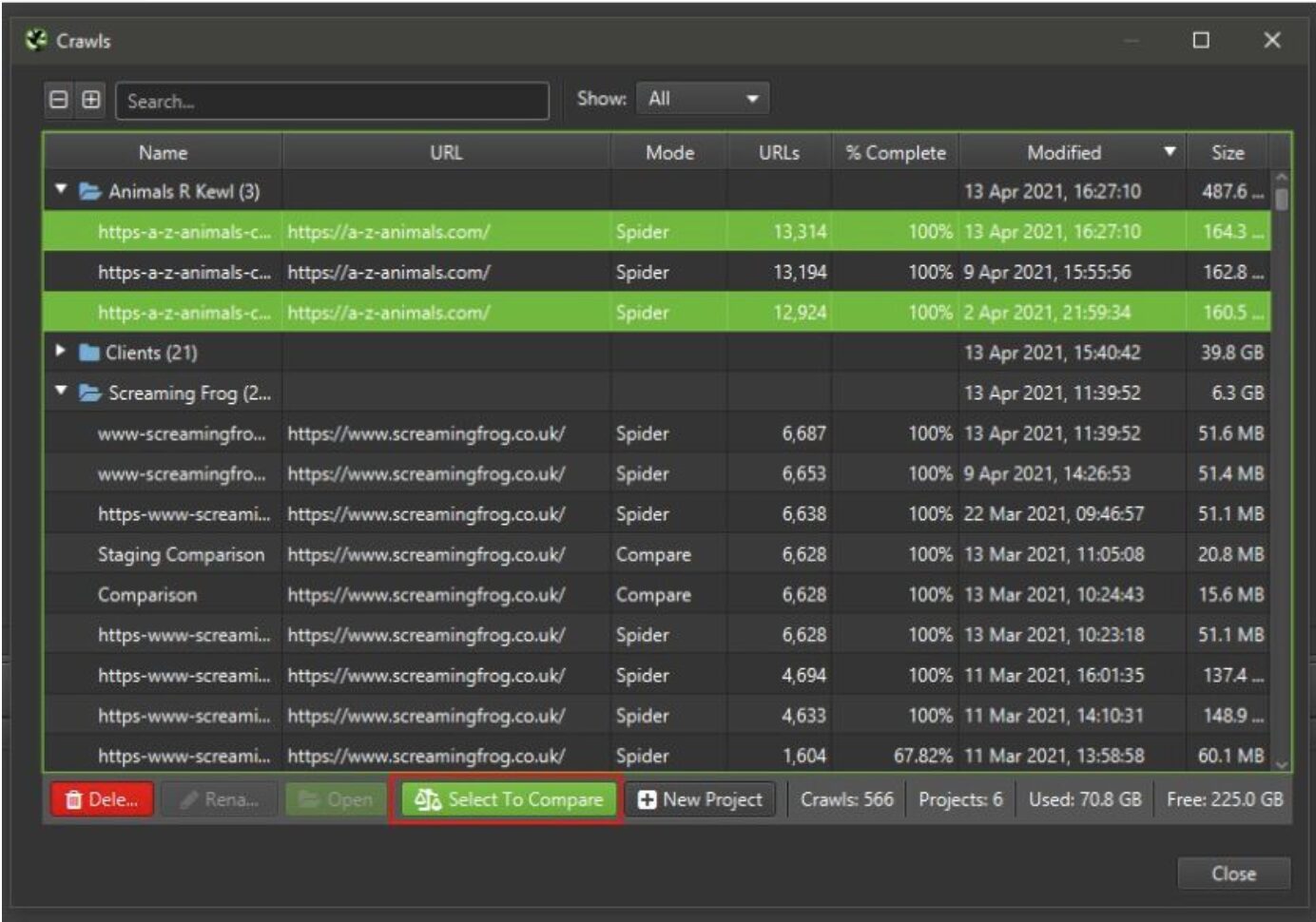Click the Open button
Screen dimensions: 1316x922
tap(336, 799)
